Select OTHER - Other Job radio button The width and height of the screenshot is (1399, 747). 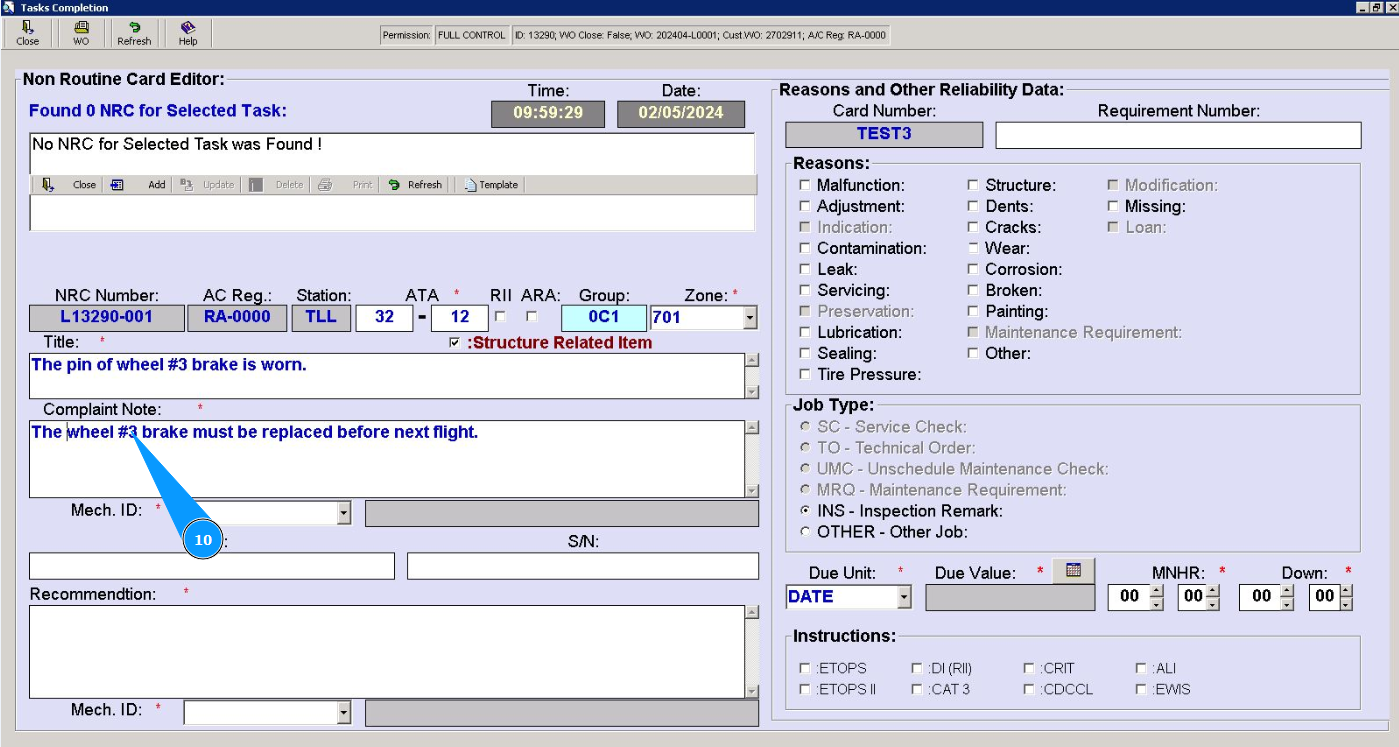pos(805,532)
